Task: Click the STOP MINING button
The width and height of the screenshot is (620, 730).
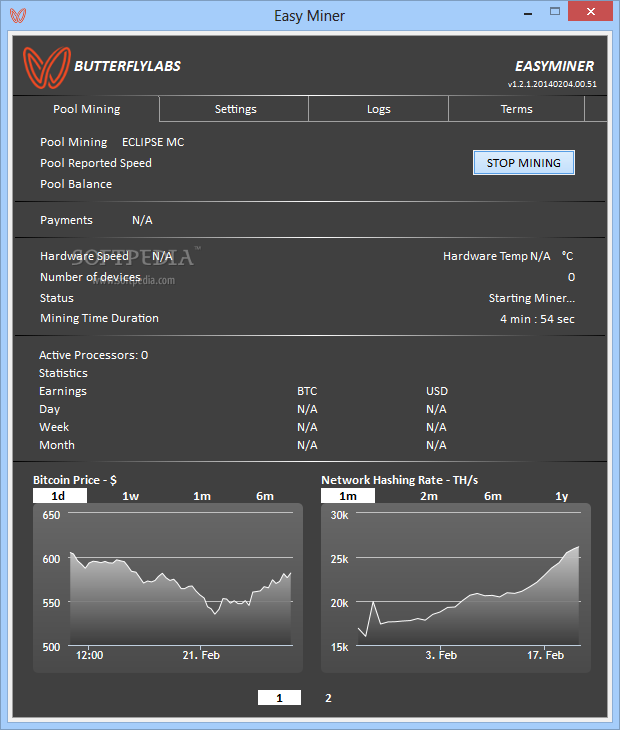Action: (524, 163)
